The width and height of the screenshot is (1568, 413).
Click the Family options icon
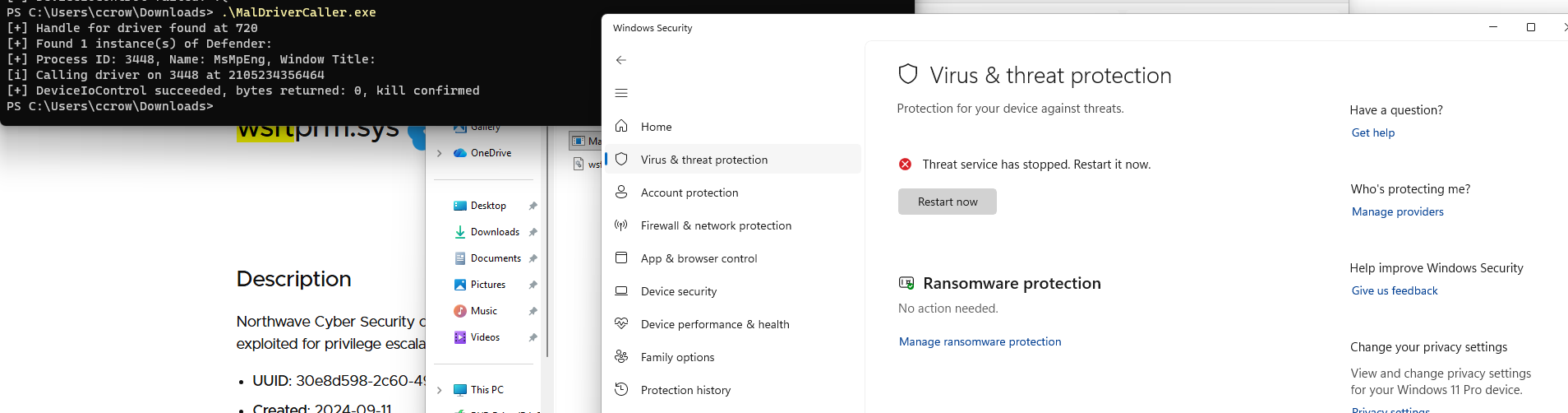(621, 356)
